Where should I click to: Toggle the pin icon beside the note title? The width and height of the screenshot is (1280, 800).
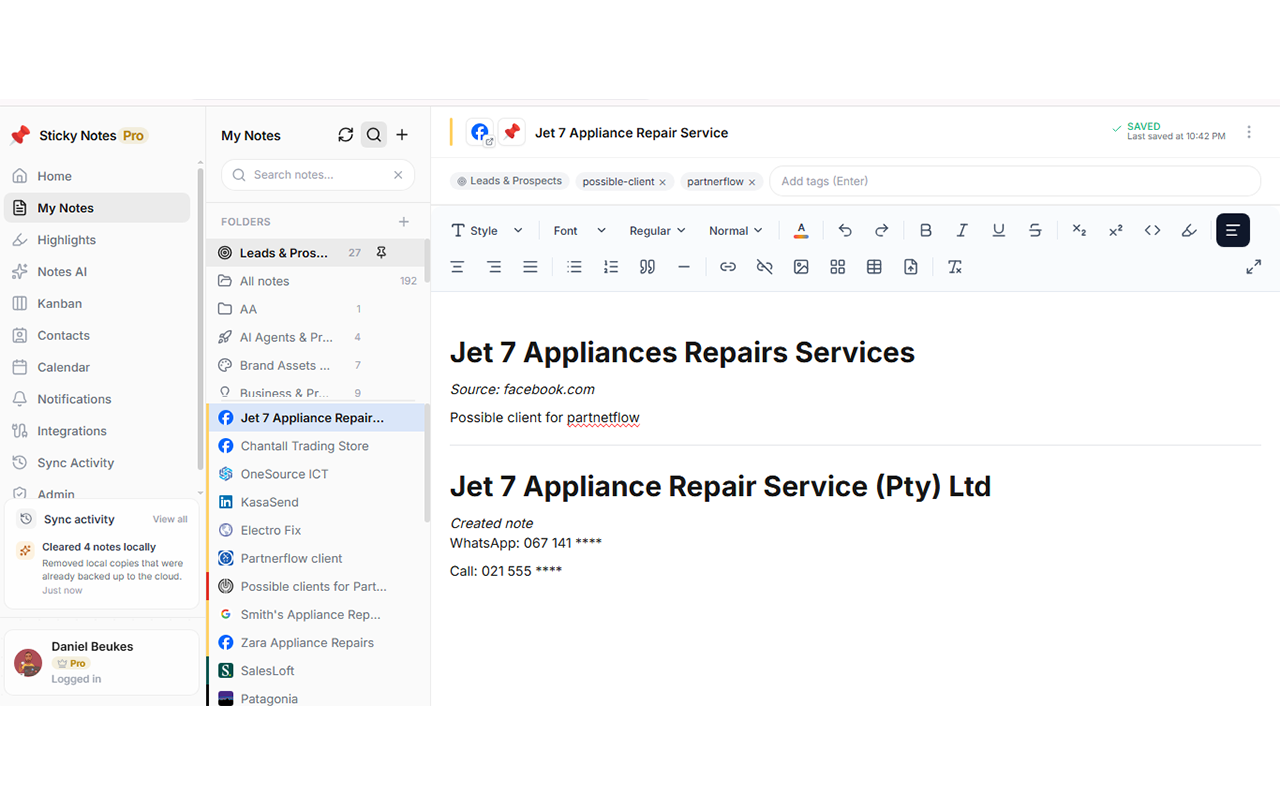tap(512, 132)
